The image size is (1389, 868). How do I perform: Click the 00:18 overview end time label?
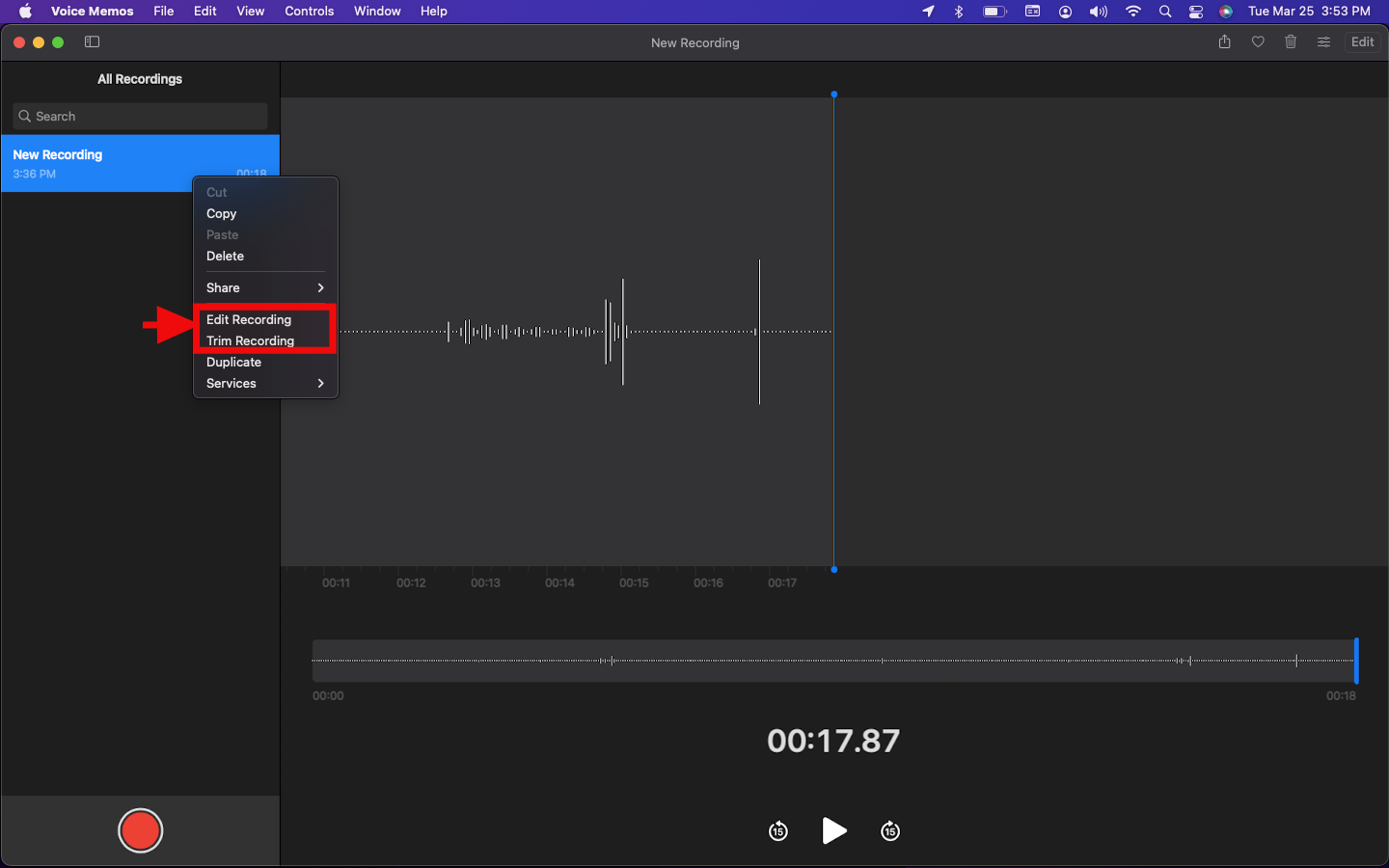pos(1341,695)
